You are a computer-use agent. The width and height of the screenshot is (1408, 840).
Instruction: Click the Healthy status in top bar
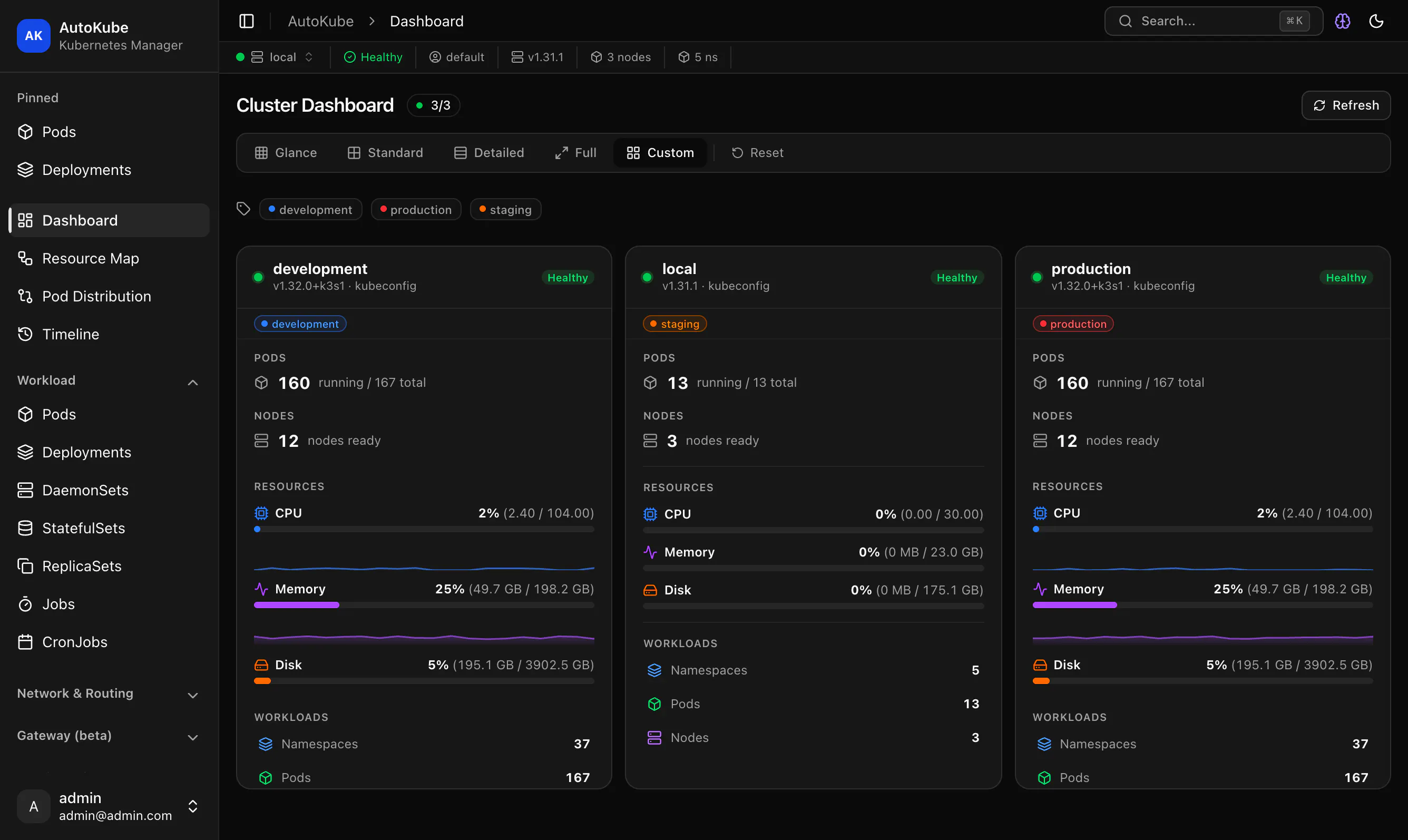click(374, 57)
